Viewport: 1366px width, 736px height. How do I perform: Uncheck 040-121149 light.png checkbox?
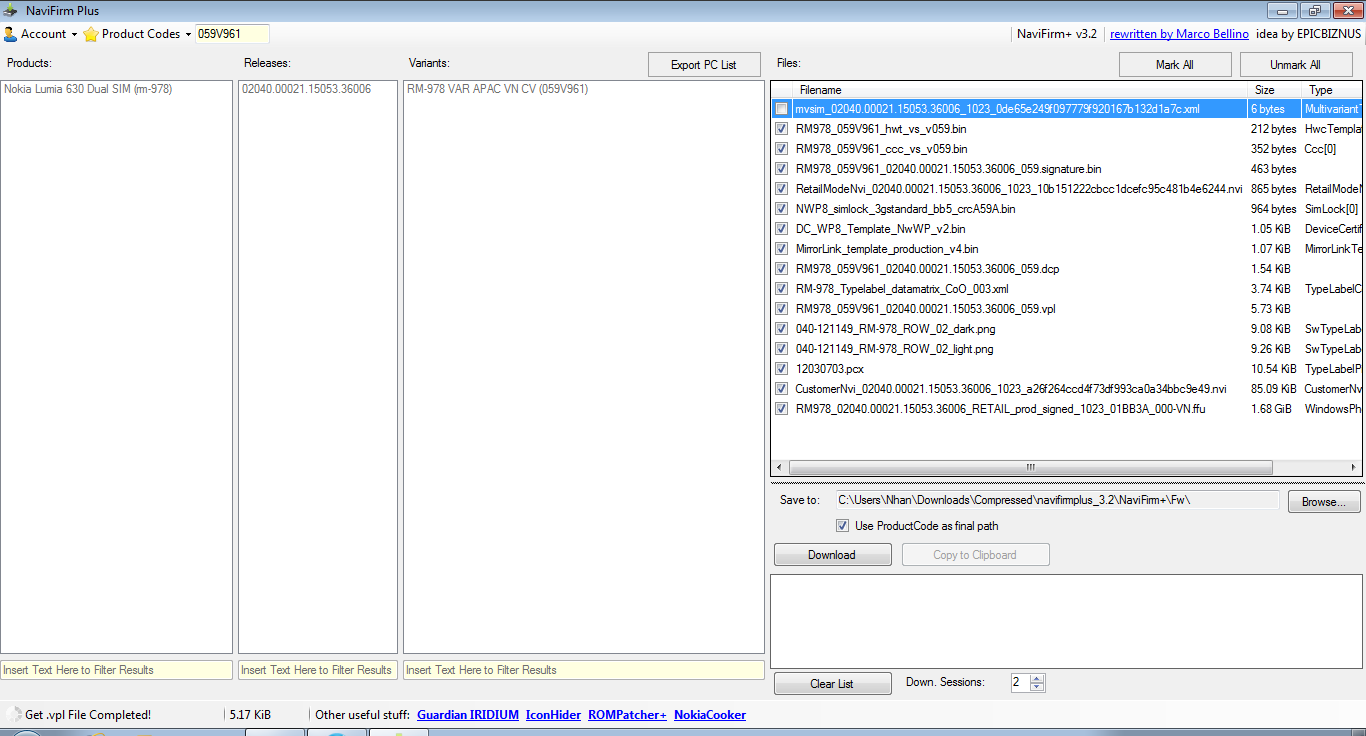781,349
